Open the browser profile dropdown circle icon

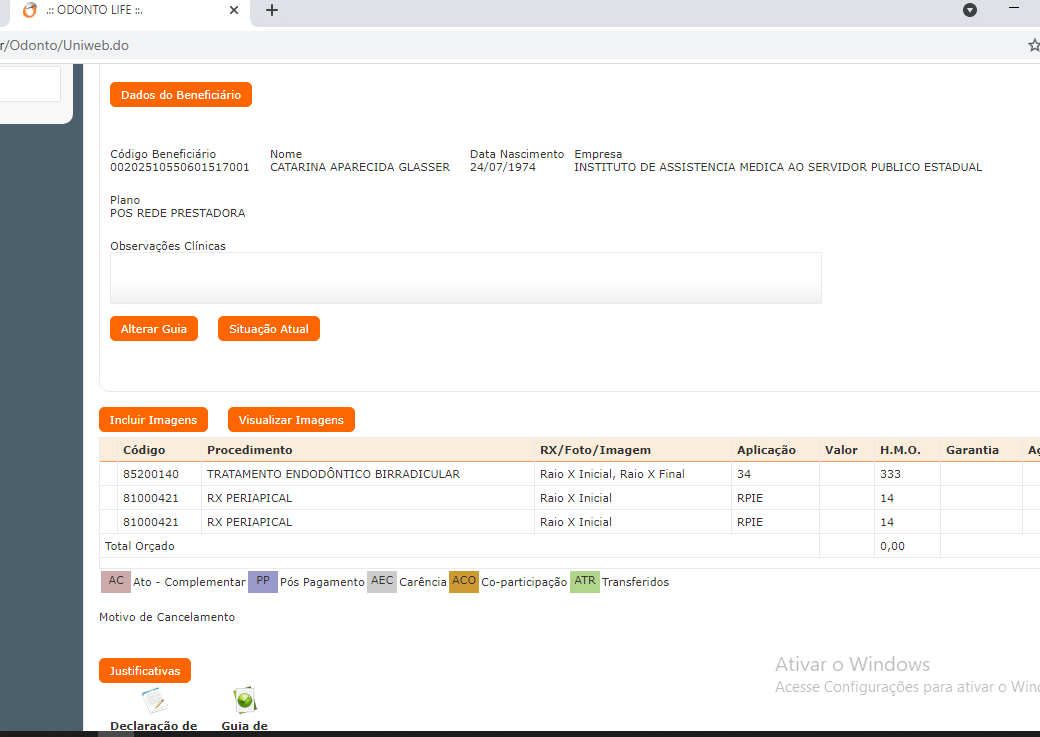[x=969, y=10]
